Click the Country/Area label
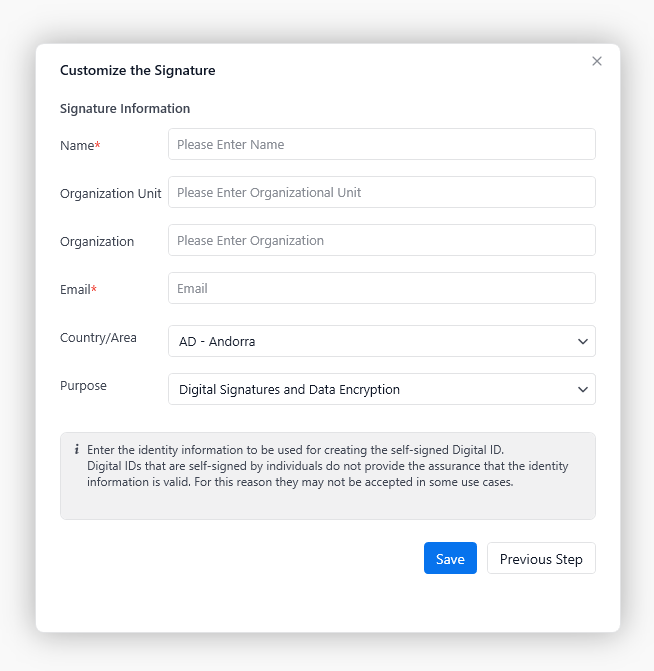Image resolution: width=654 pixels, height=671 pixels. click(x=98, y=338)
